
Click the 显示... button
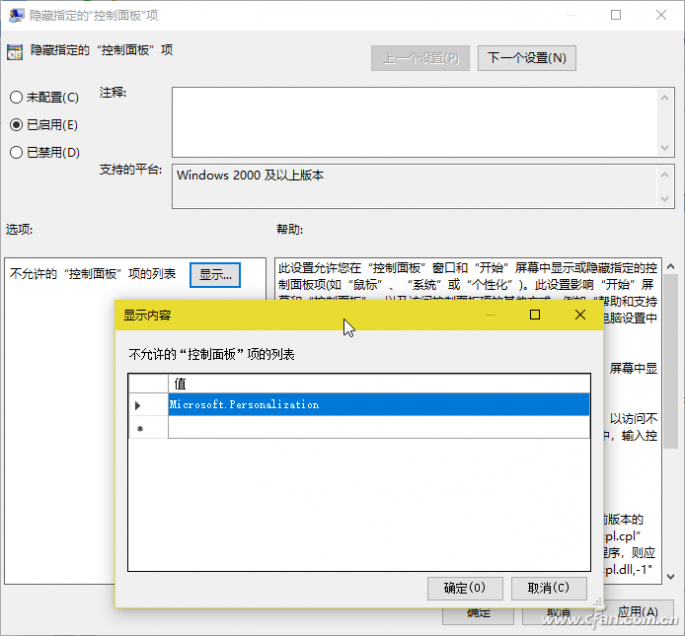(215, 274)
